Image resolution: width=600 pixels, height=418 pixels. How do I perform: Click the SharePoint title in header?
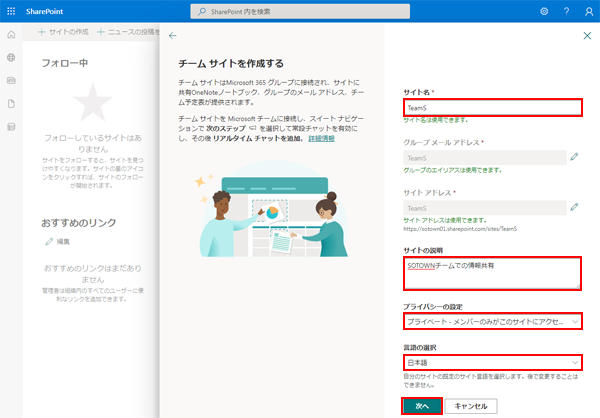44,11
